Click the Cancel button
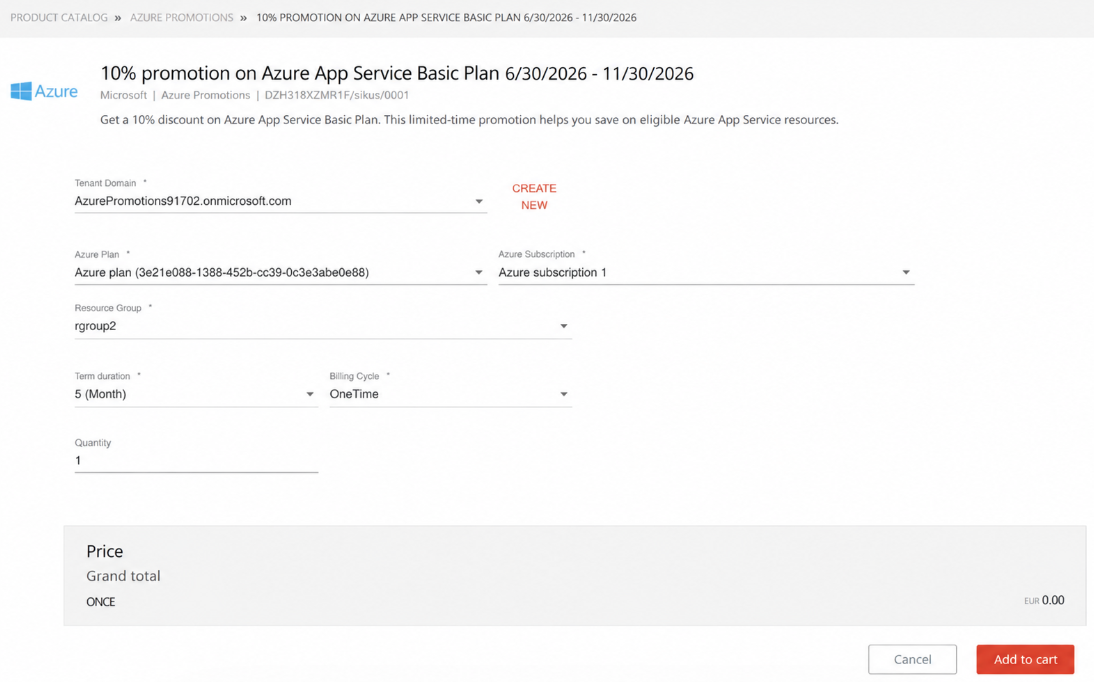1094x682 pixels. click(x=912, y=660)
